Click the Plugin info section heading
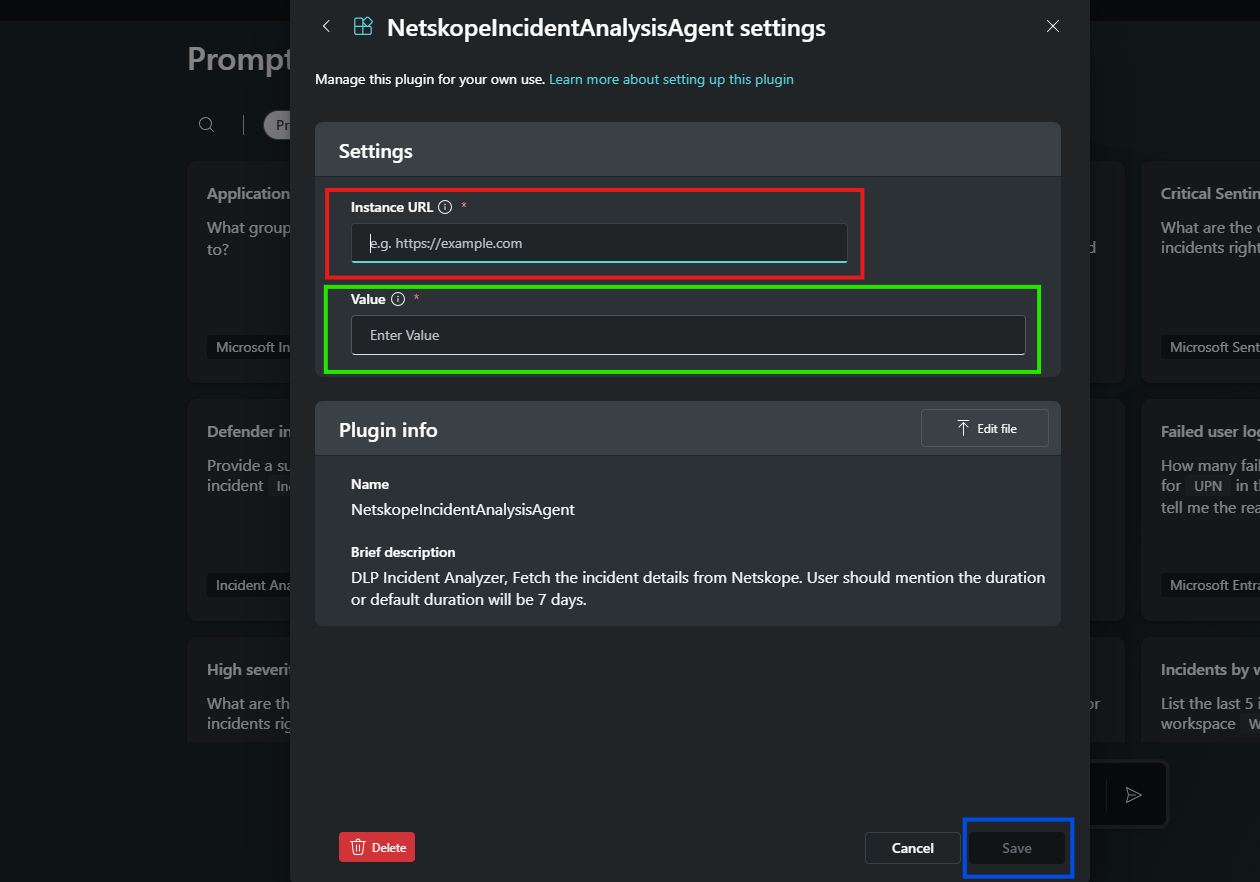The image size is (1260, 882). tap(388, 430)
